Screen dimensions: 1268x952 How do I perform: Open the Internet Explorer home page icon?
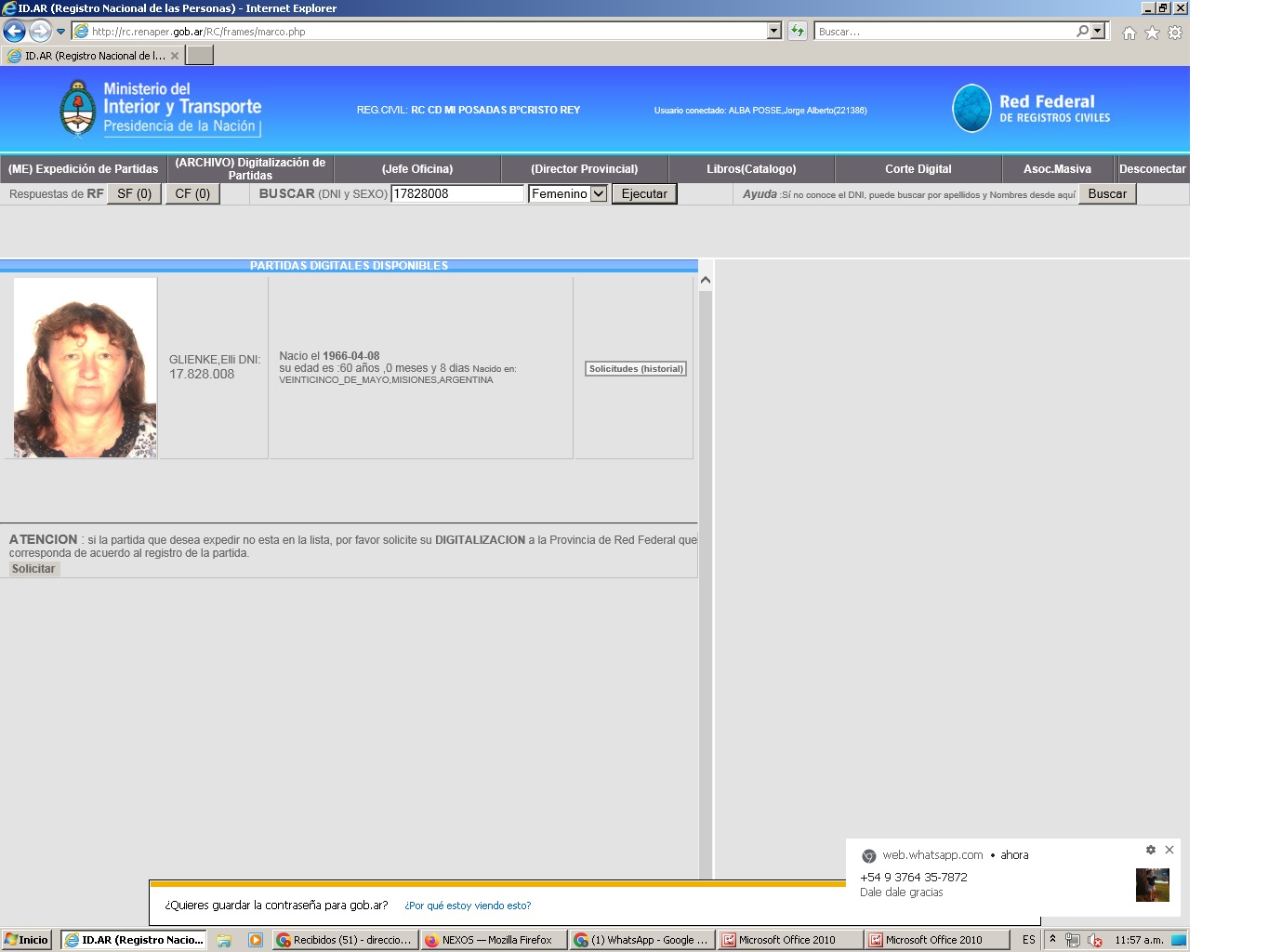(x=1129, y=33)
